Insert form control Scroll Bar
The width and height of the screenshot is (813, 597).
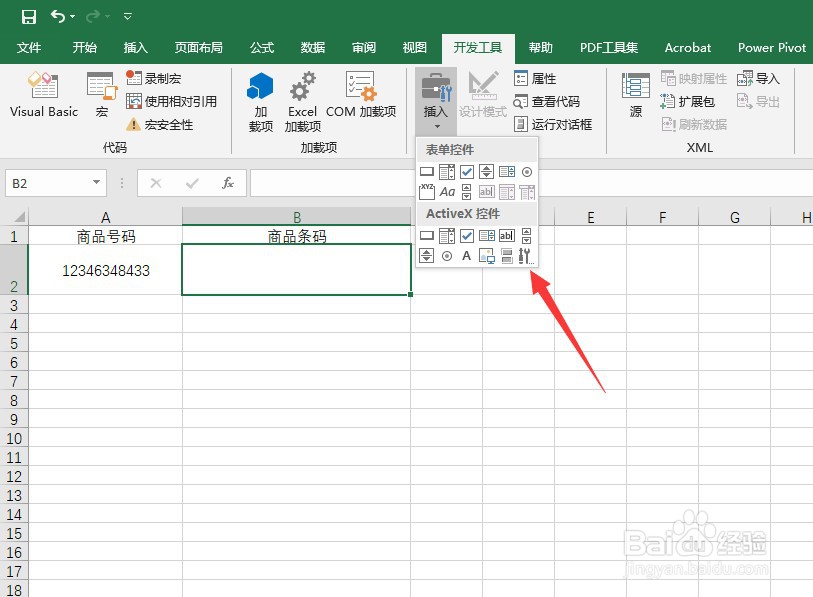point(467,192)
